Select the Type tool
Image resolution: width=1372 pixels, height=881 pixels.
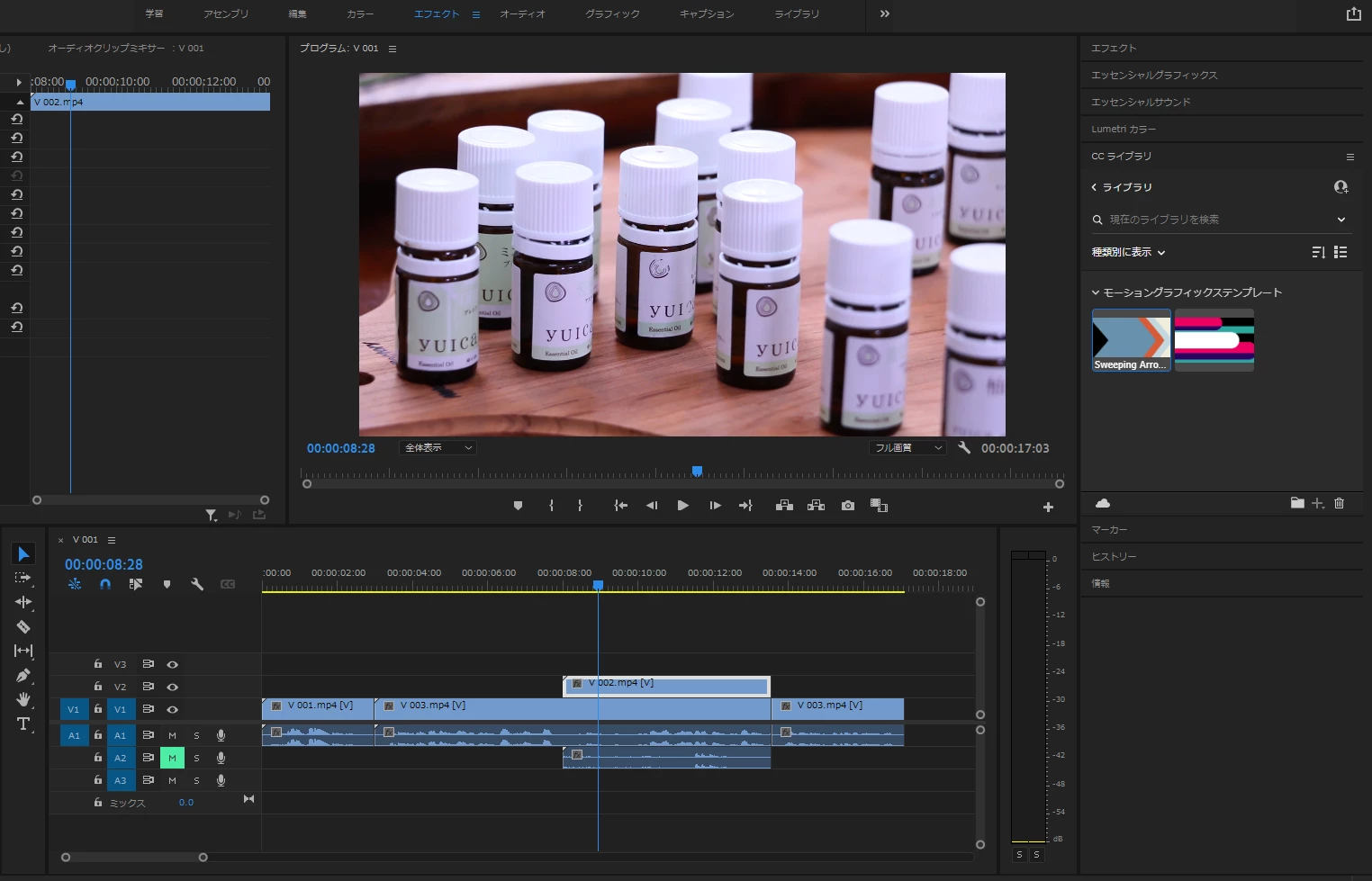[23, 724]
